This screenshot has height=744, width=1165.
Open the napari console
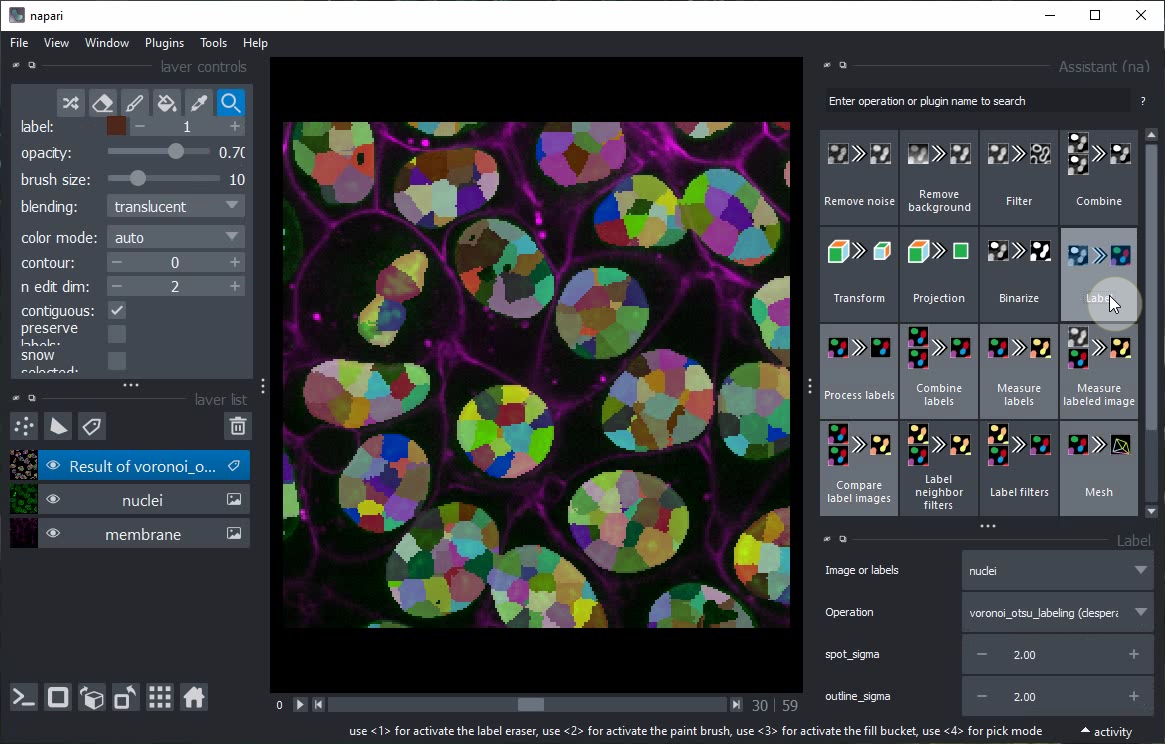coord(24,698)
